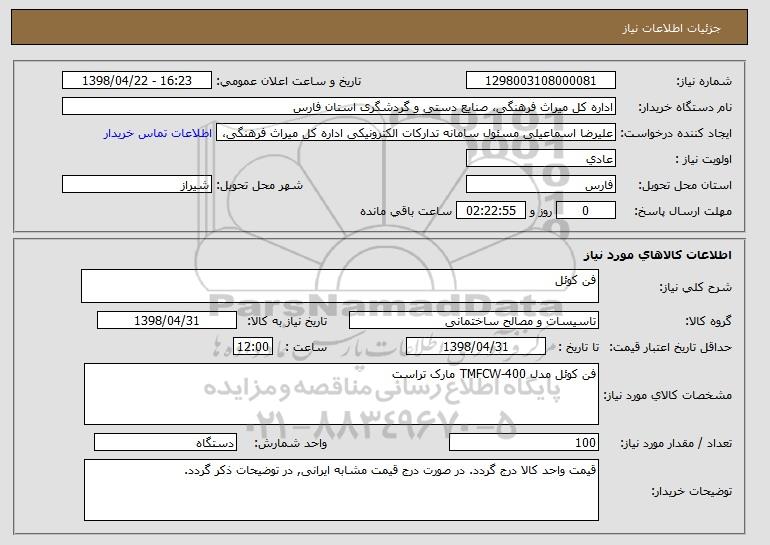
Task: Click the label تاریخ نیاز به کالا
Action: coord(286,321)
